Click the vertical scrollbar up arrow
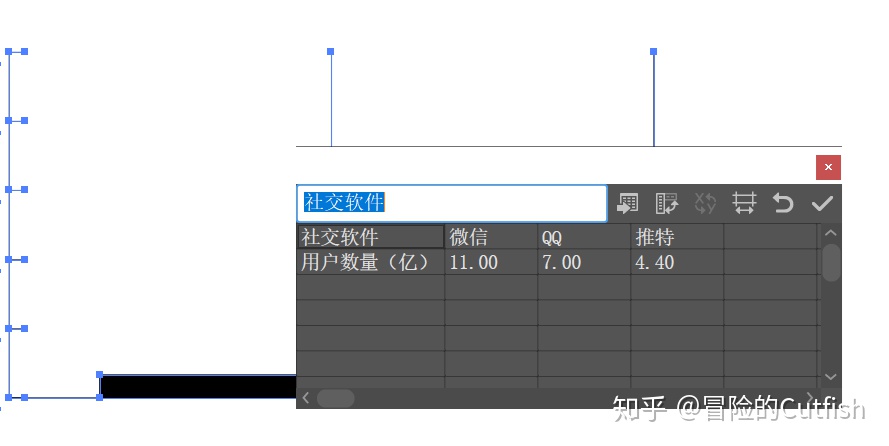 click(831, 232)
